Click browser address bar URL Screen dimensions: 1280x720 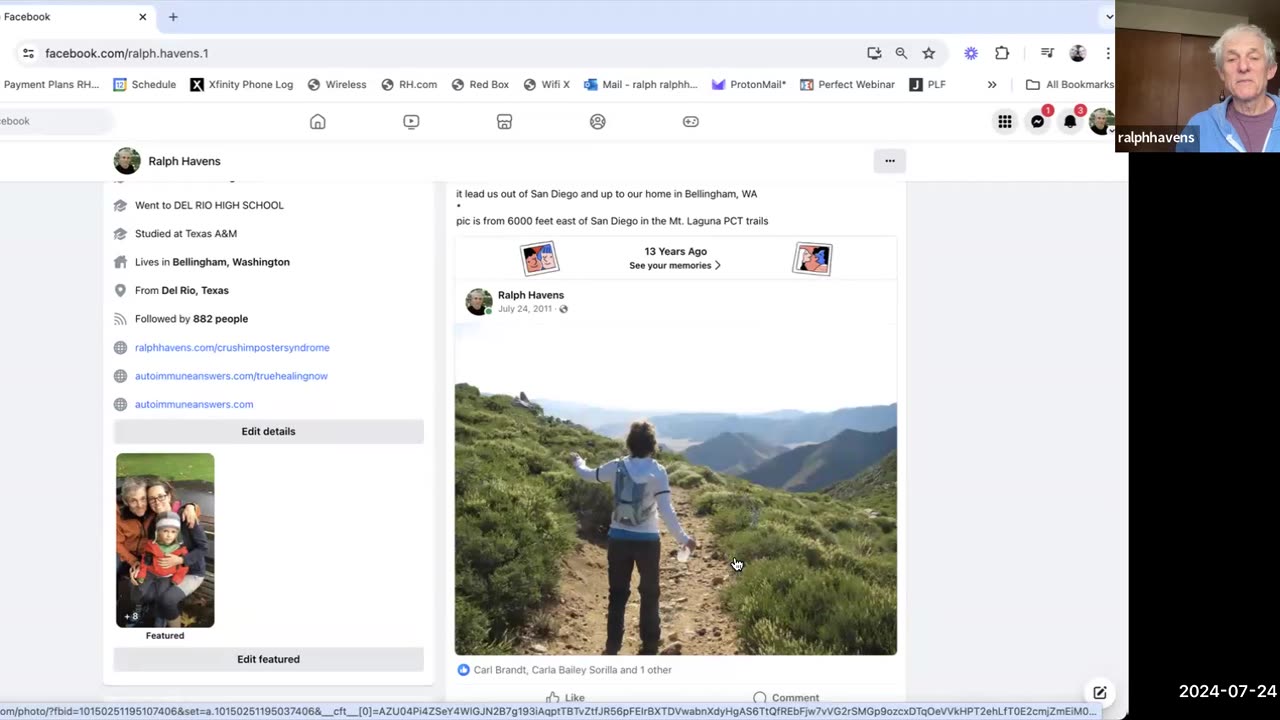point(127,53)
